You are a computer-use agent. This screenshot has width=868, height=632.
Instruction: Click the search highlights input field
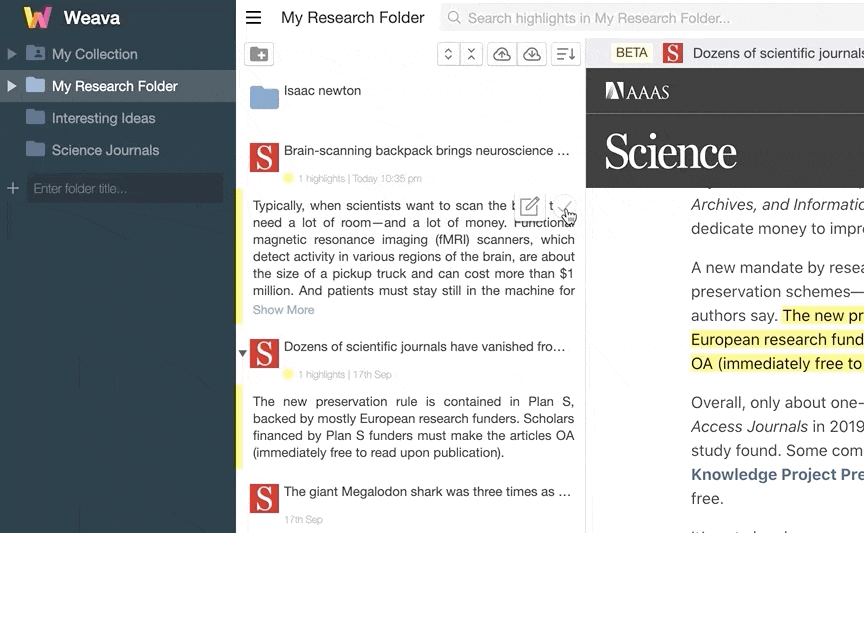coord(600,17)
